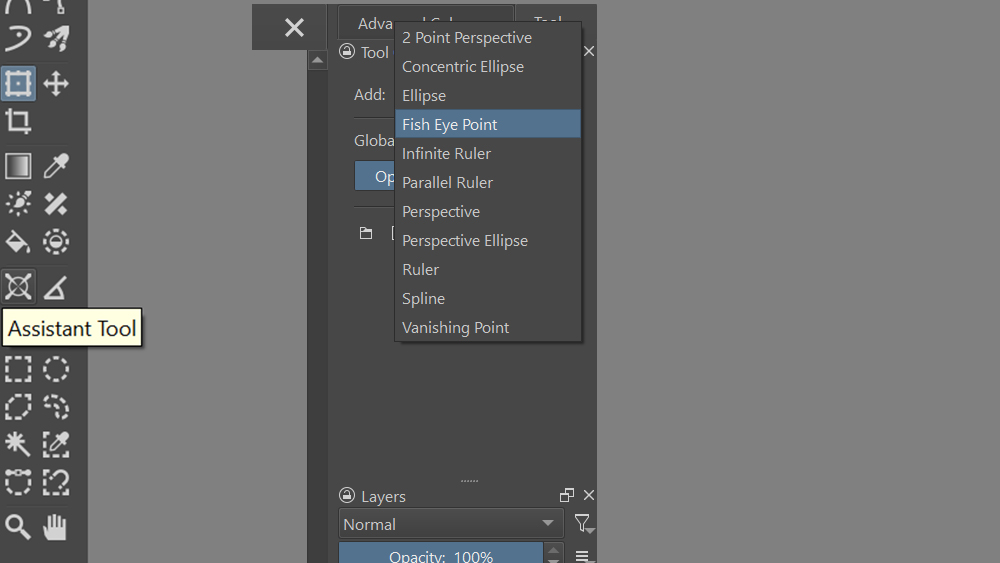Choose Infinite Ruler assistant
The image size is (1000, 563).
[x=488, y=154]
